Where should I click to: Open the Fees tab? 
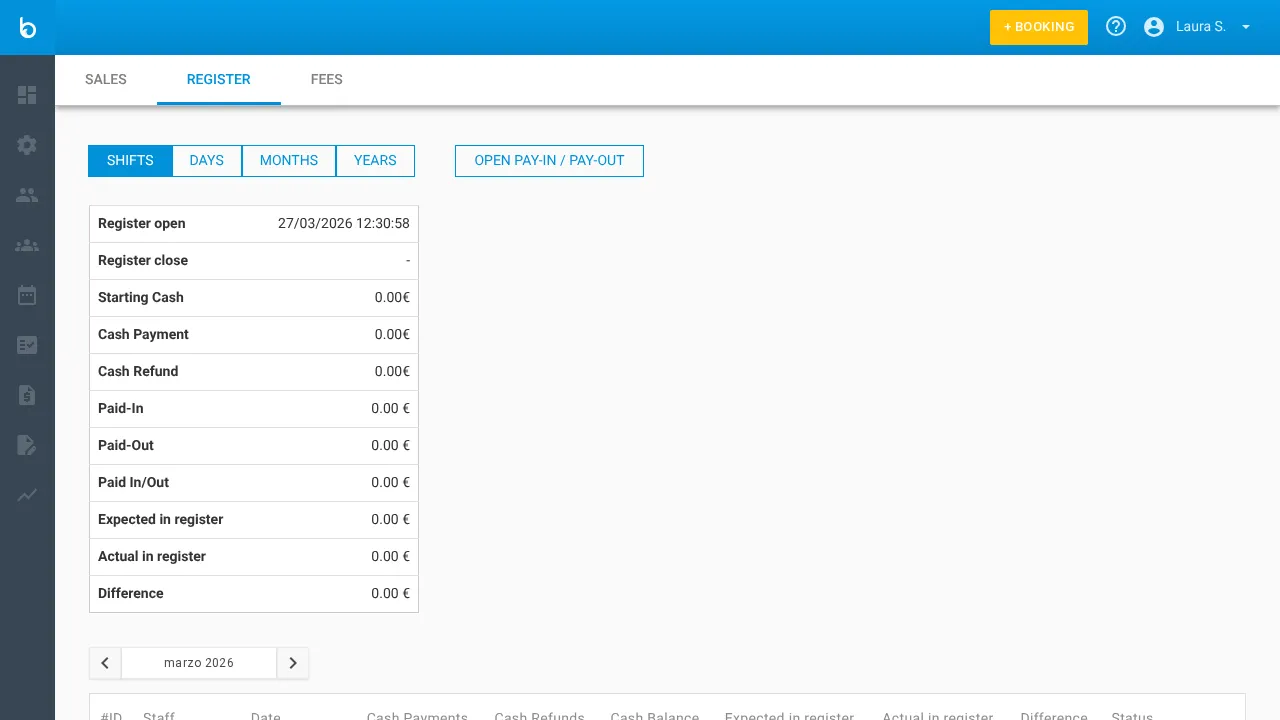point(327,80)
